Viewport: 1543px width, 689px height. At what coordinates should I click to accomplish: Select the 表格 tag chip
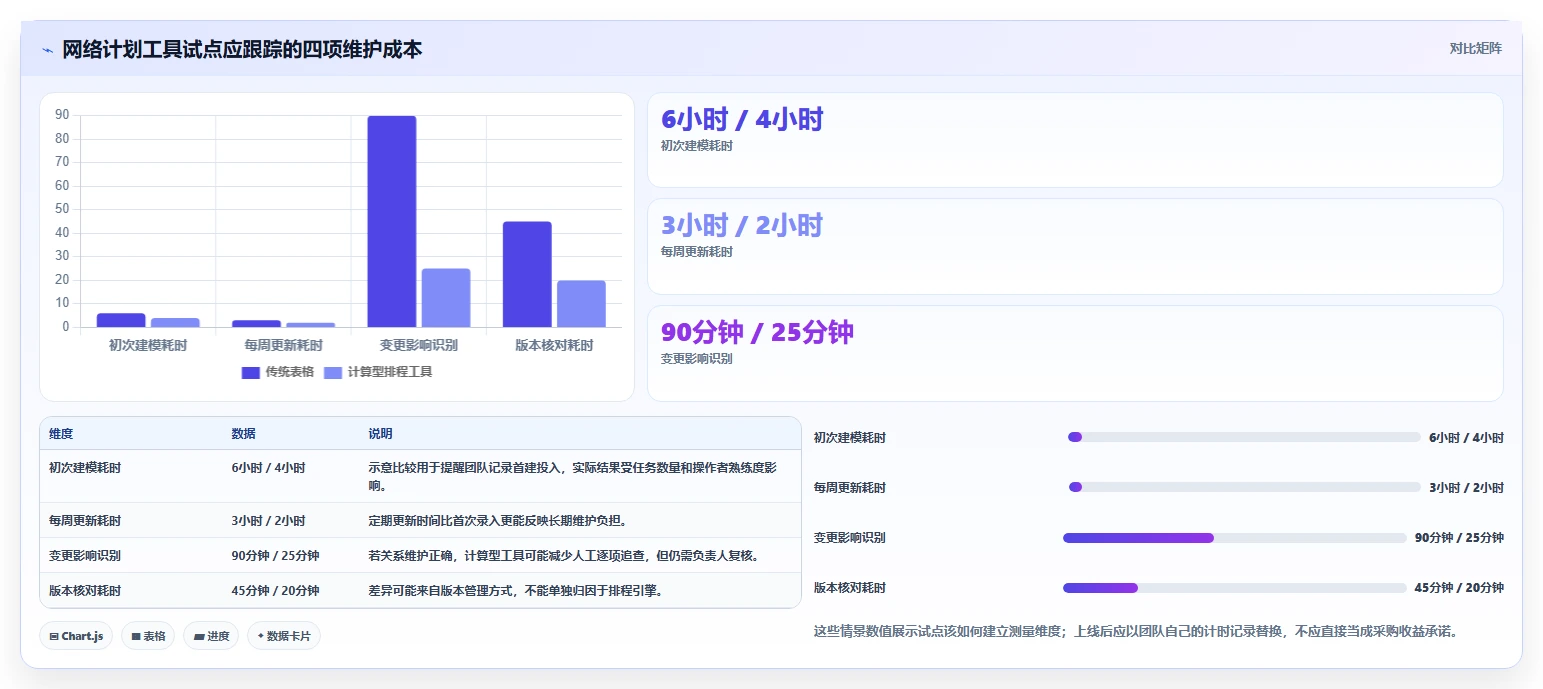(148, 636)
